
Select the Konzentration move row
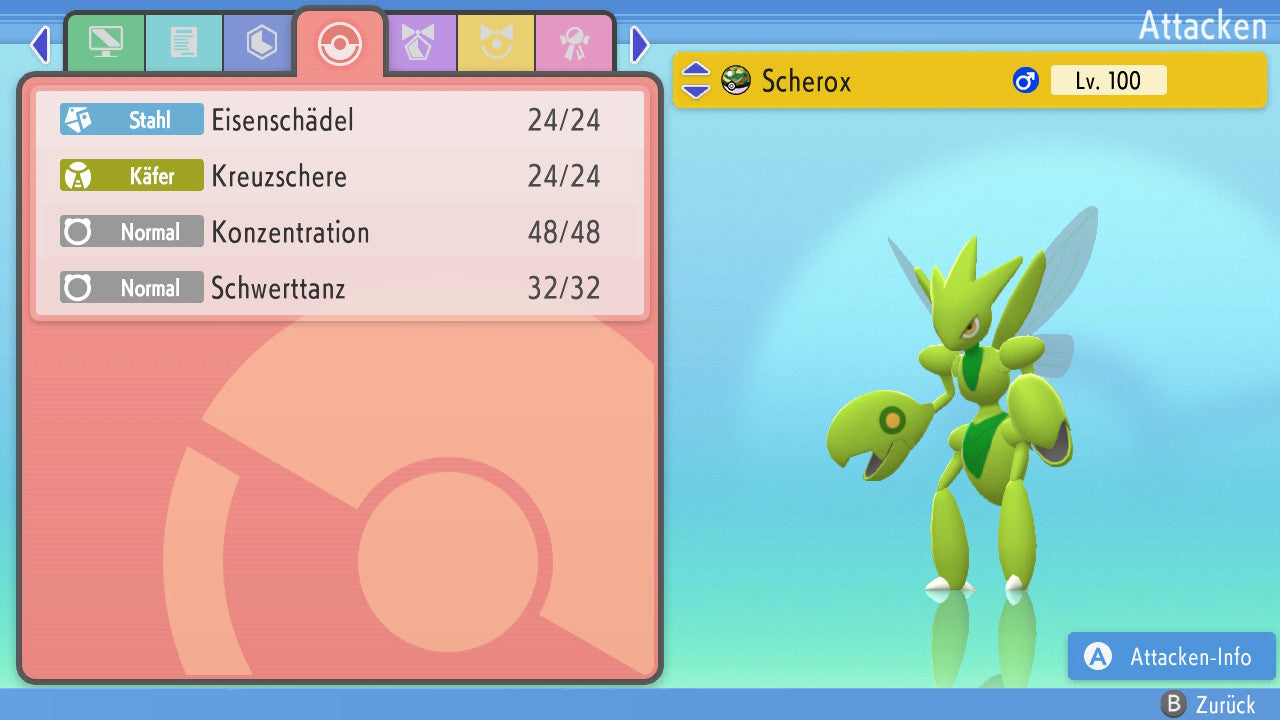click(x=340, y=232)
